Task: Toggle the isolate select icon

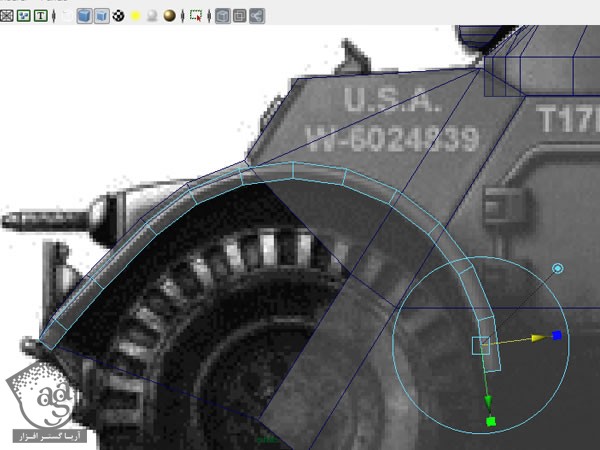Action: coord(196,15)
